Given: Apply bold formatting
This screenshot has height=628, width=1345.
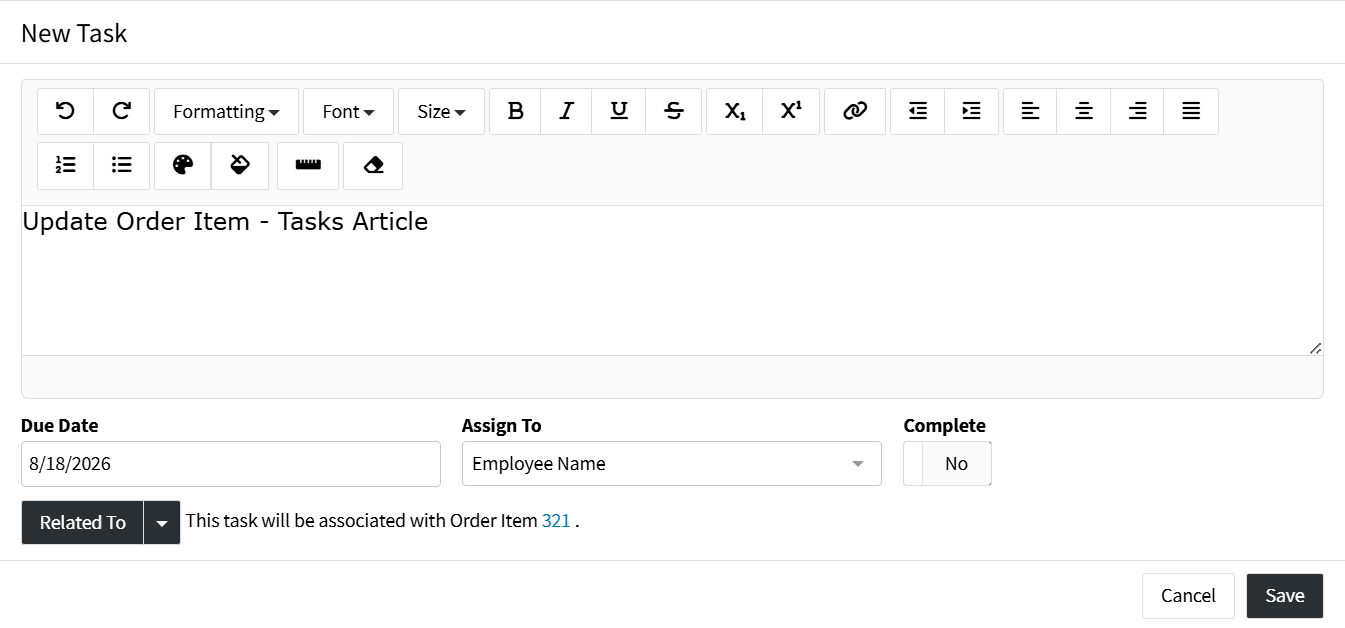Looking at the screenshot, I should [x=516, y=111].
